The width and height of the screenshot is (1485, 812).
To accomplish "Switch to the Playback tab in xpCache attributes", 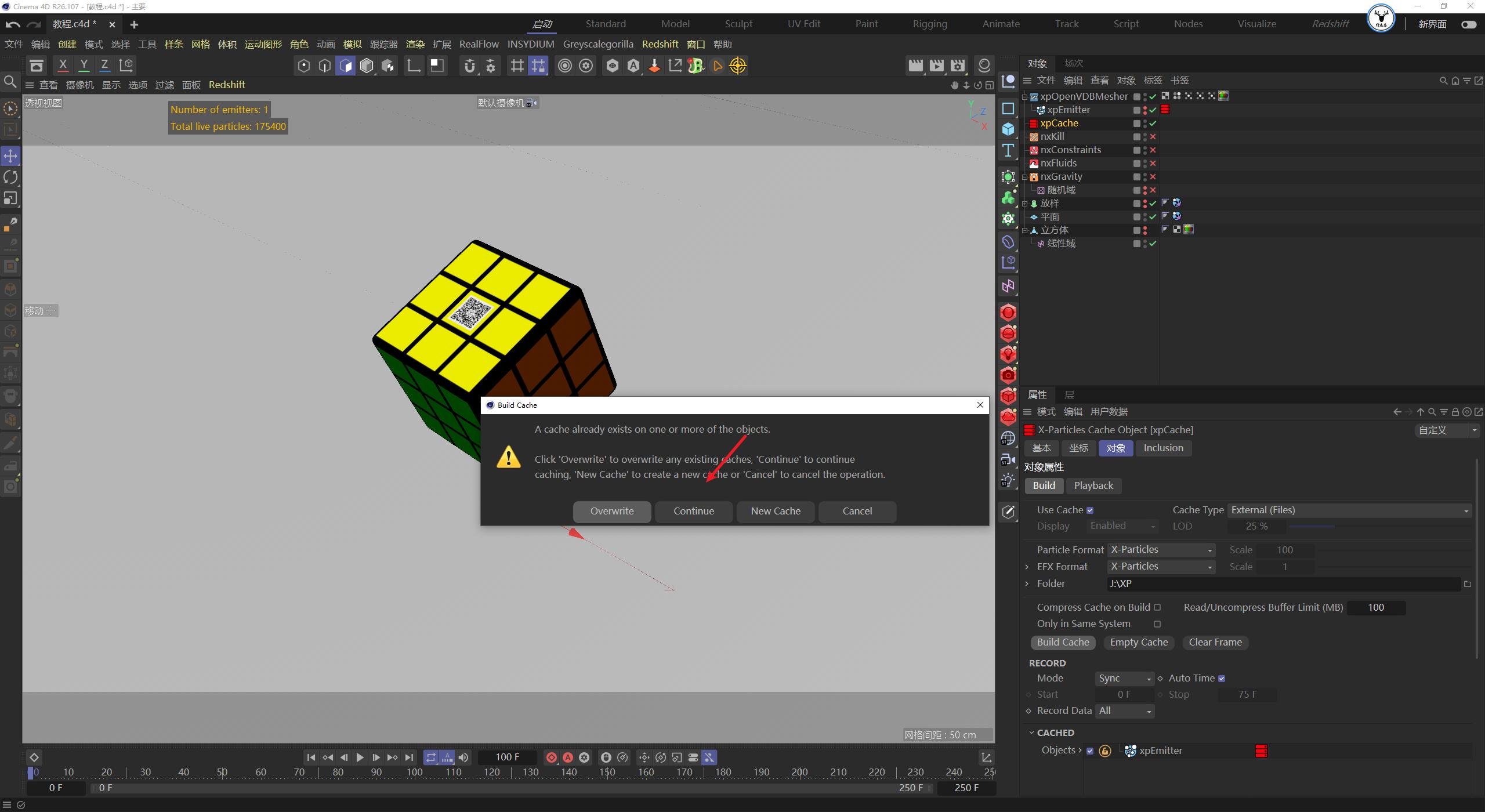I will pyautogui.click(x=1093, y=485).
